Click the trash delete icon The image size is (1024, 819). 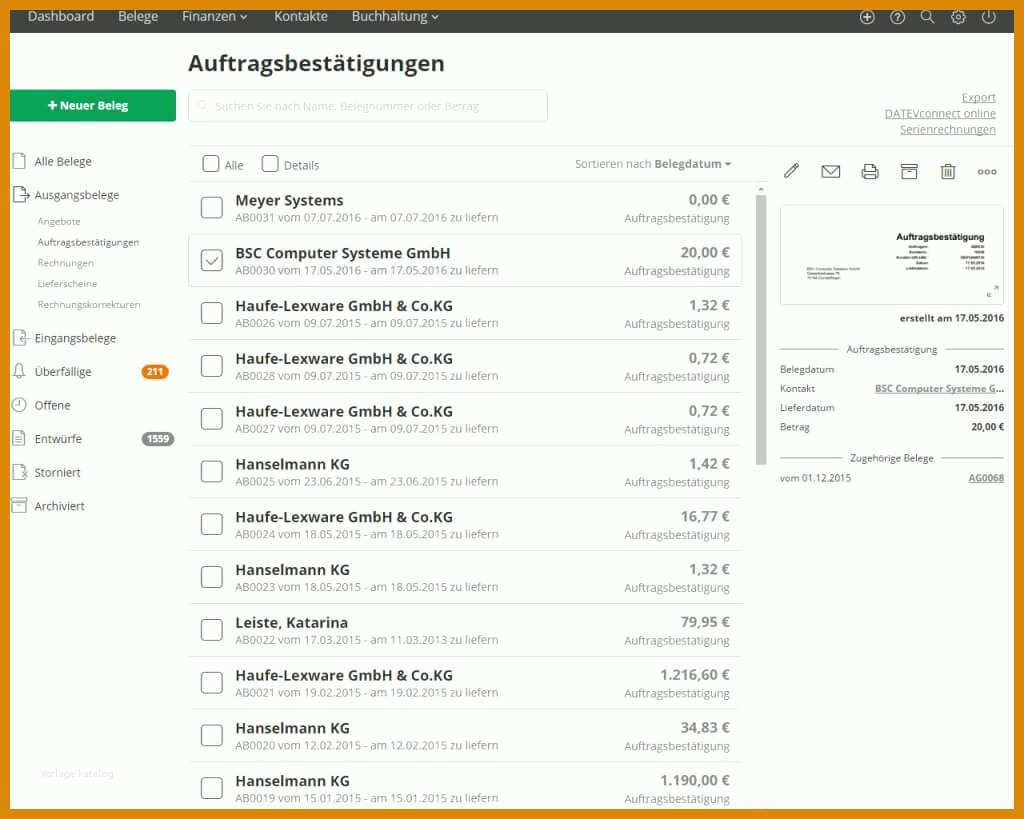tap(948, 171)
